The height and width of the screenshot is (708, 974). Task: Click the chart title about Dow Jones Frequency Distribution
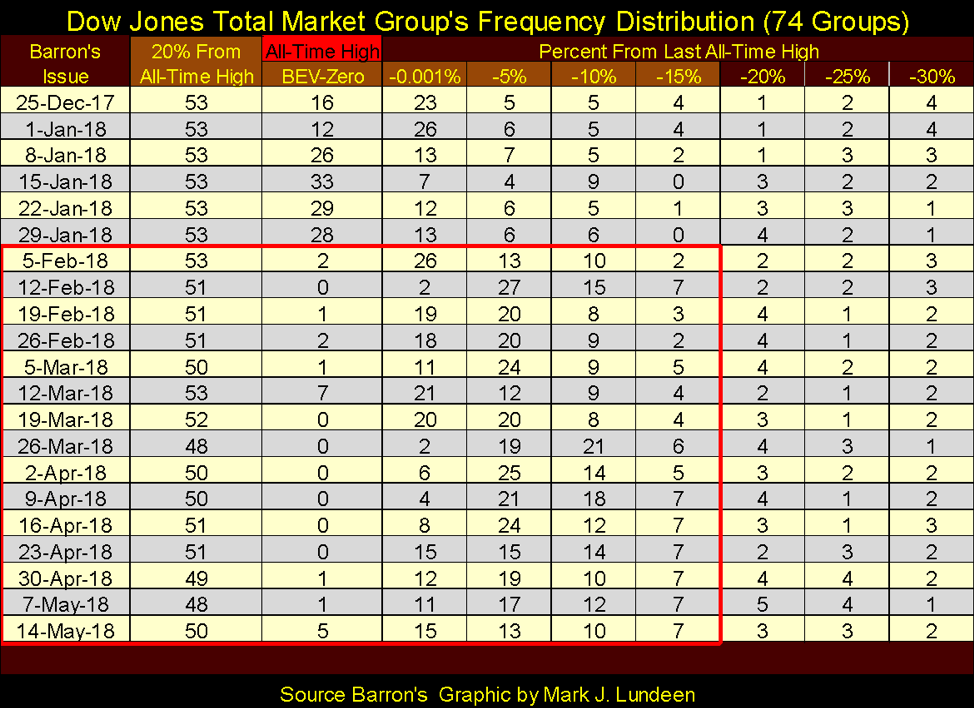[x=488, y=21]
